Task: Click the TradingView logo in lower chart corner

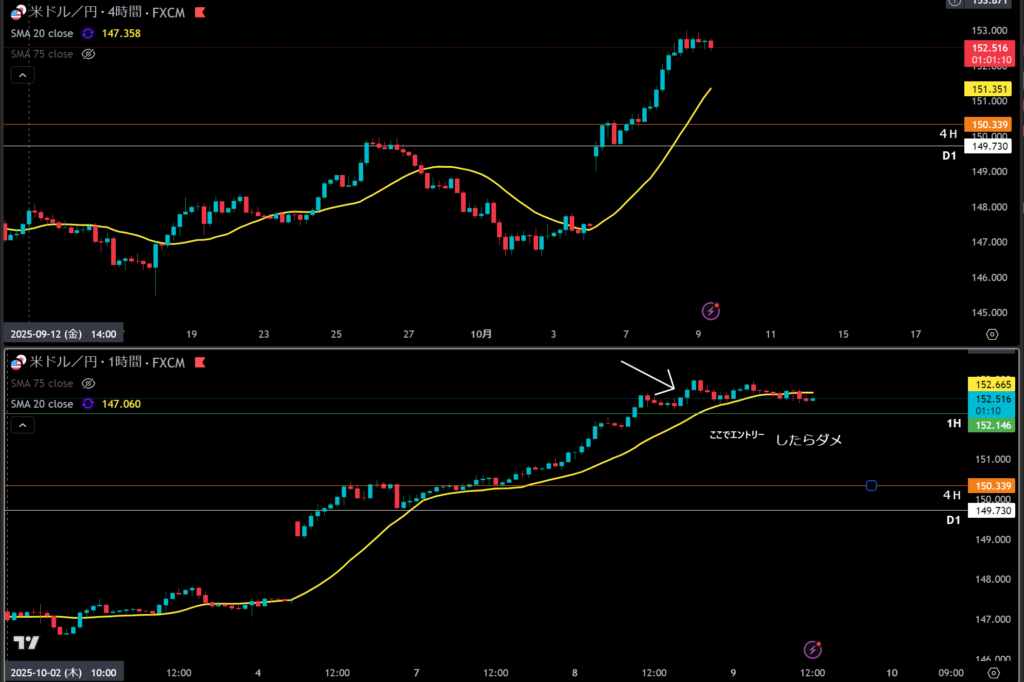Action: [26, 643]
